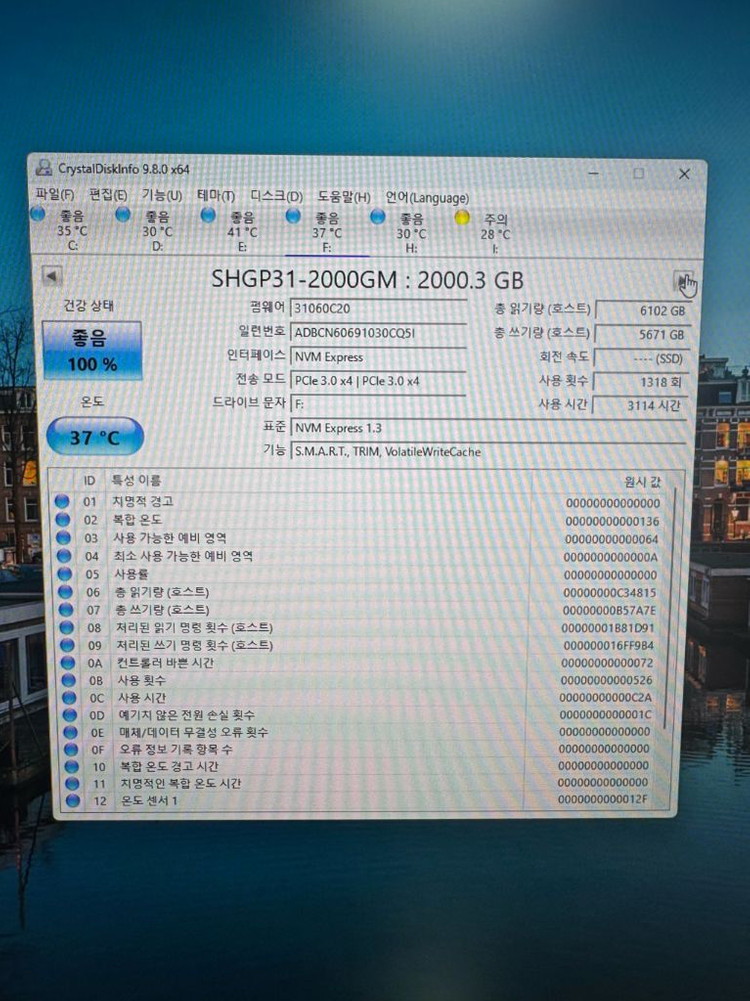This screenshot has width=750, height=1001.
Task: Open the 도움말(H) menu
Action: pyautogui.click(x=344, y=197)
